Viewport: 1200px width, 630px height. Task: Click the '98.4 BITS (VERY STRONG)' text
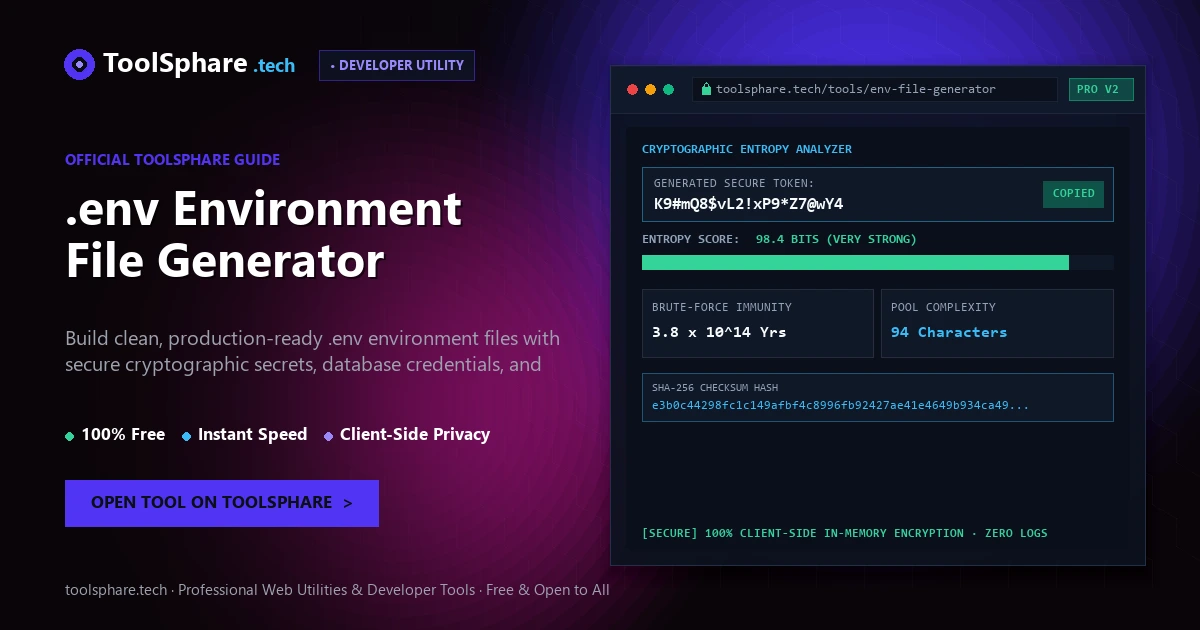coord(836,239)
